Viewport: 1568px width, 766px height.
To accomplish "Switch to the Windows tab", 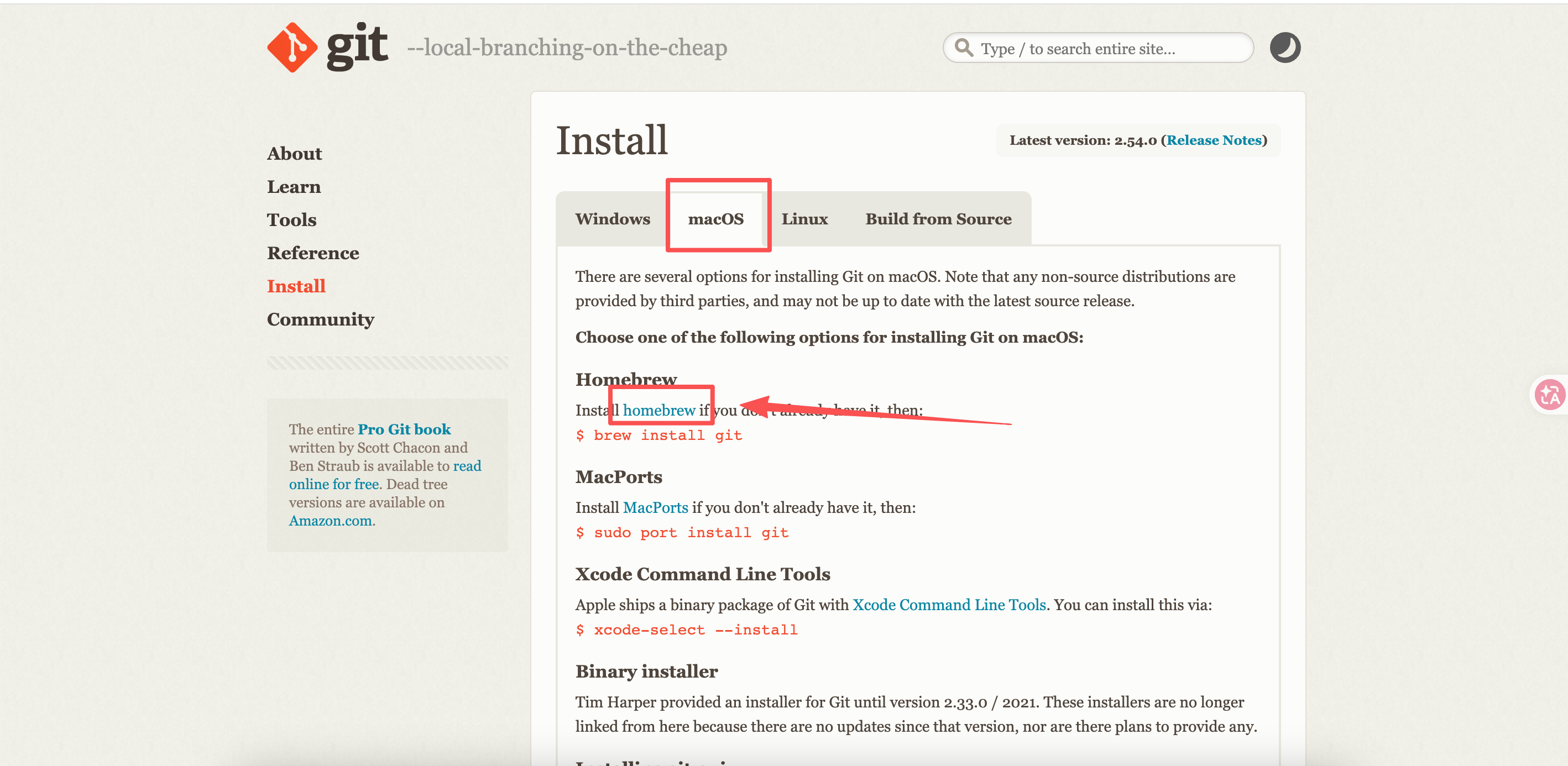I will (613, 219).
